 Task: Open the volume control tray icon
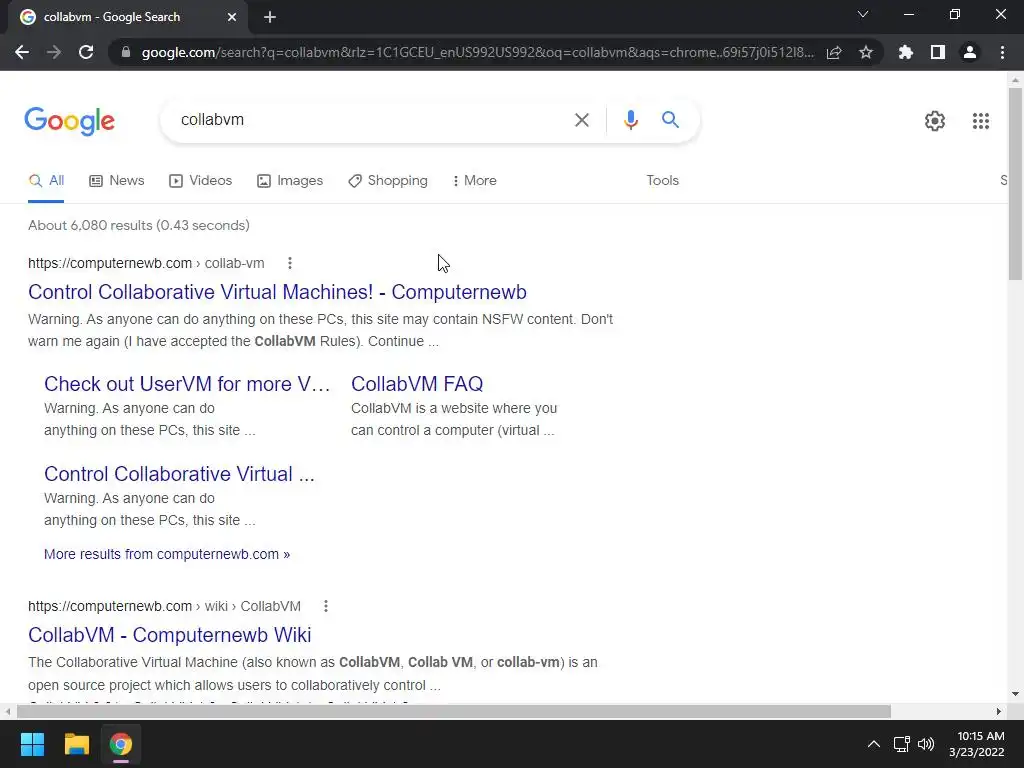click(x=926, y=744)
